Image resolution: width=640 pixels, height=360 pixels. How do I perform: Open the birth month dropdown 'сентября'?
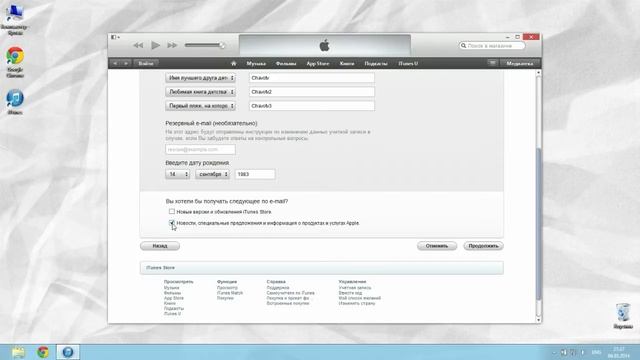click(x=212, y=174)
